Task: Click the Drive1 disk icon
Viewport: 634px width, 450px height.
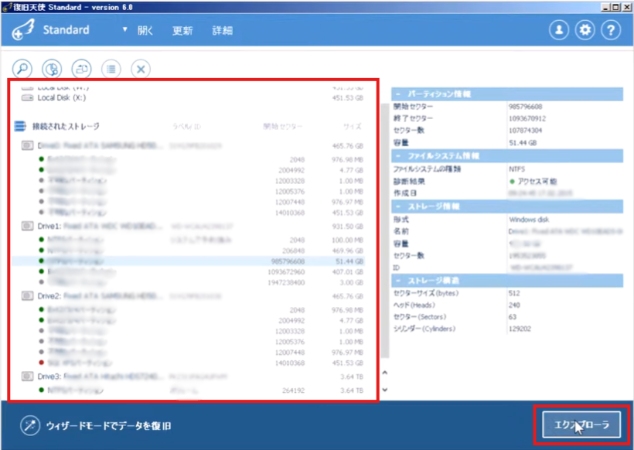Action: pos(27,226)
